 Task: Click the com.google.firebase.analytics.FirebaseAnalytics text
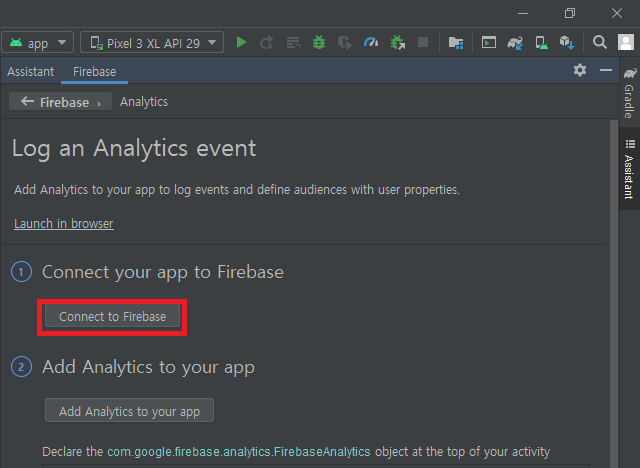coord(239,452)
